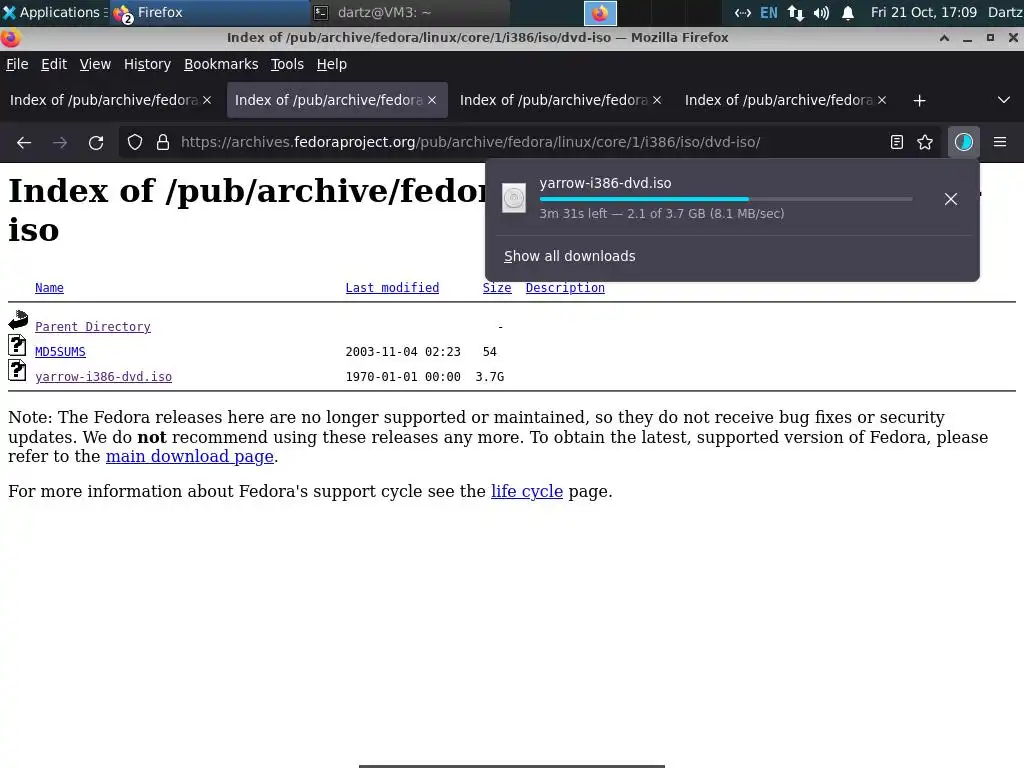Sort listing by Description
The height and width of the screenshot is (768, 1024).
click(565, 288)
